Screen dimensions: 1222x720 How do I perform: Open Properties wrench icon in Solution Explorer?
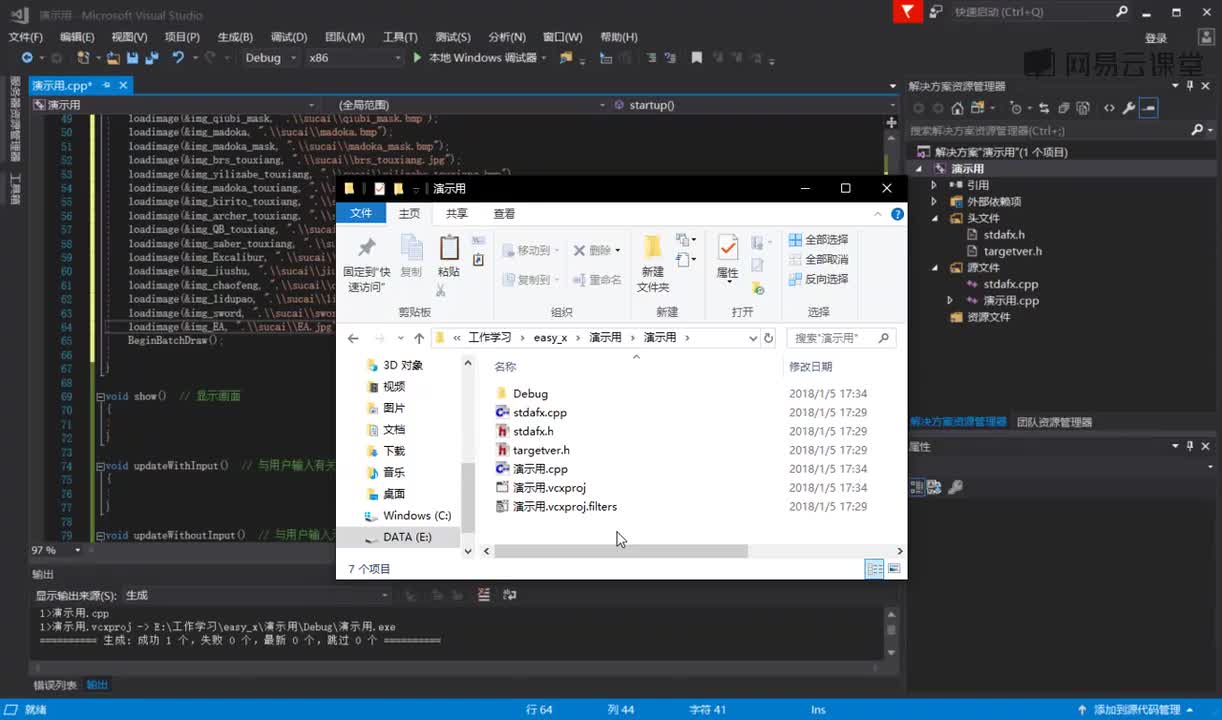1129,108
